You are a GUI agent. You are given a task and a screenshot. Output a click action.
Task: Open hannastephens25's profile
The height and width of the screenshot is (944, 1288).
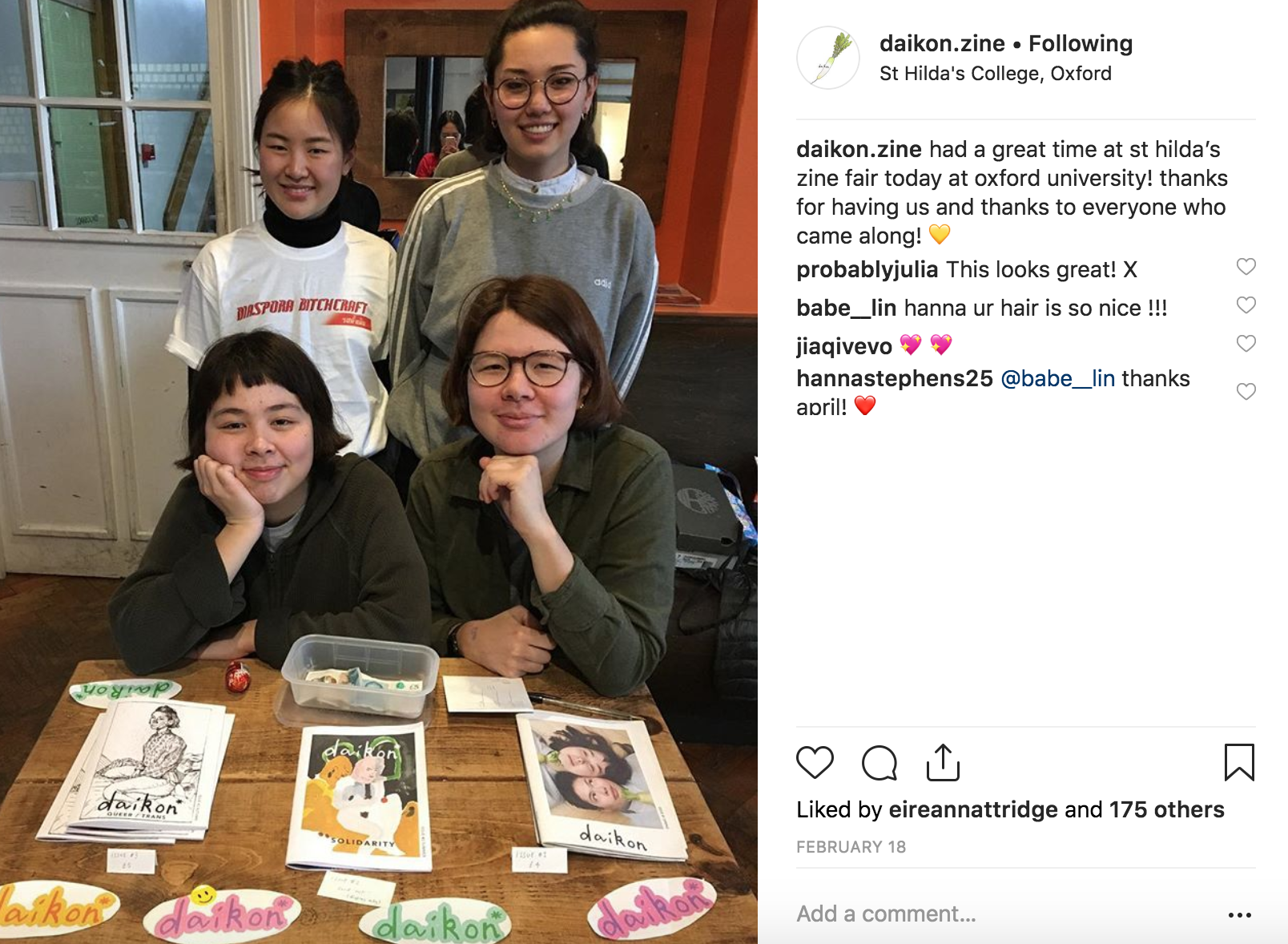pyautogui.click(x=895, y=378)
